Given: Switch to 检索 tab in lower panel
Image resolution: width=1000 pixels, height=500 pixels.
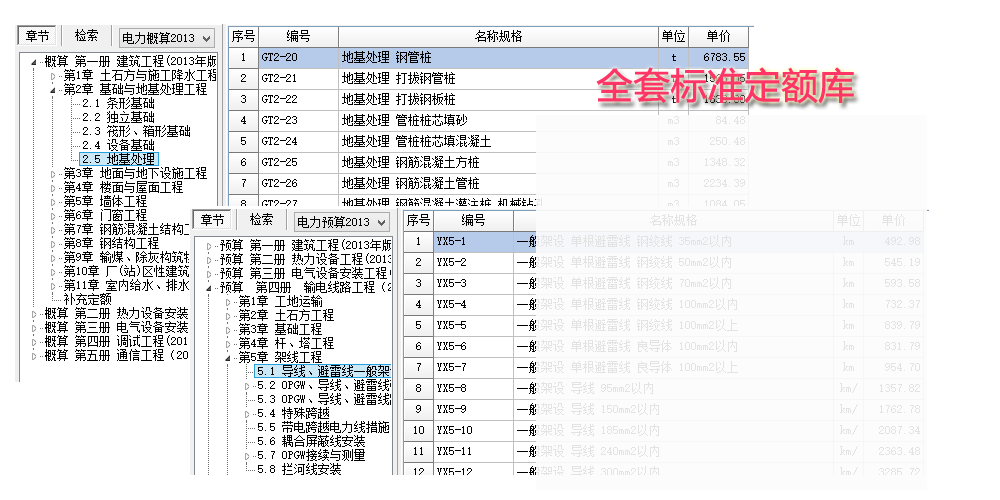Looking at the screenshot, I should click(261, 220).
